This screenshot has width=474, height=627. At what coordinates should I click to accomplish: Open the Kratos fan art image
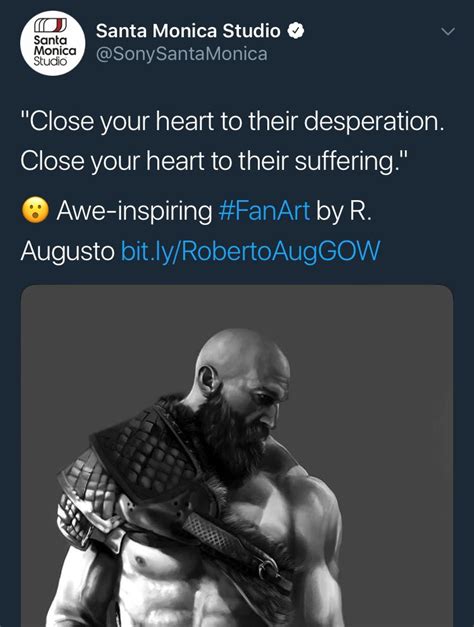[x=237, y=456]
